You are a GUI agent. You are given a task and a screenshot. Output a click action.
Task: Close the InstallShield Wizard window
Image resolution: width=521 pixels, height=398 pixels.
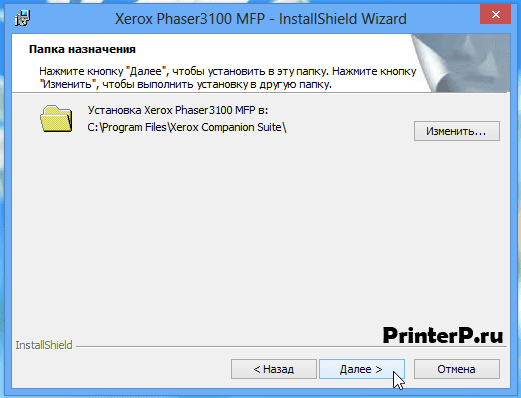coord(495,15)
